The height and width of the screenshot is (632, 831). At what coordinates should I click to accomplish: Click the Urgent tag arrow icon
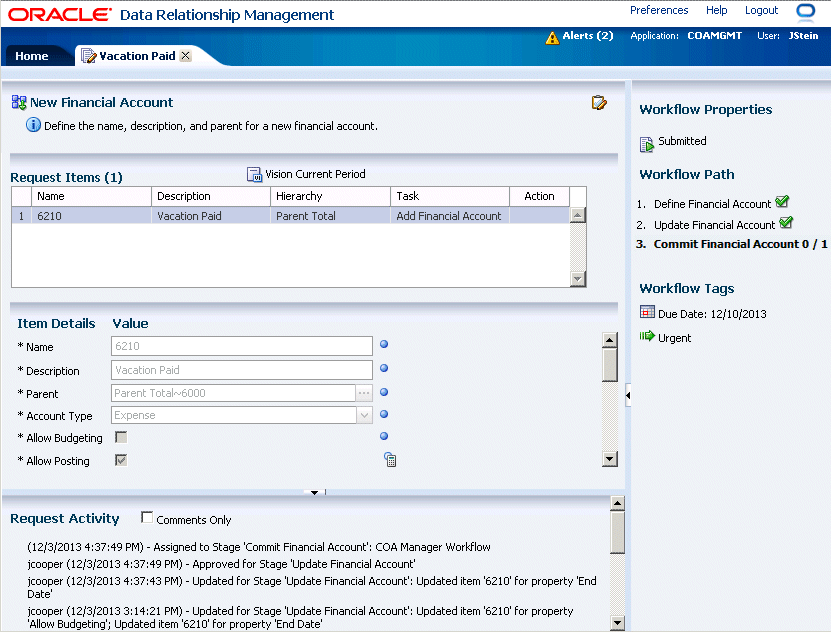coord(647,336)
